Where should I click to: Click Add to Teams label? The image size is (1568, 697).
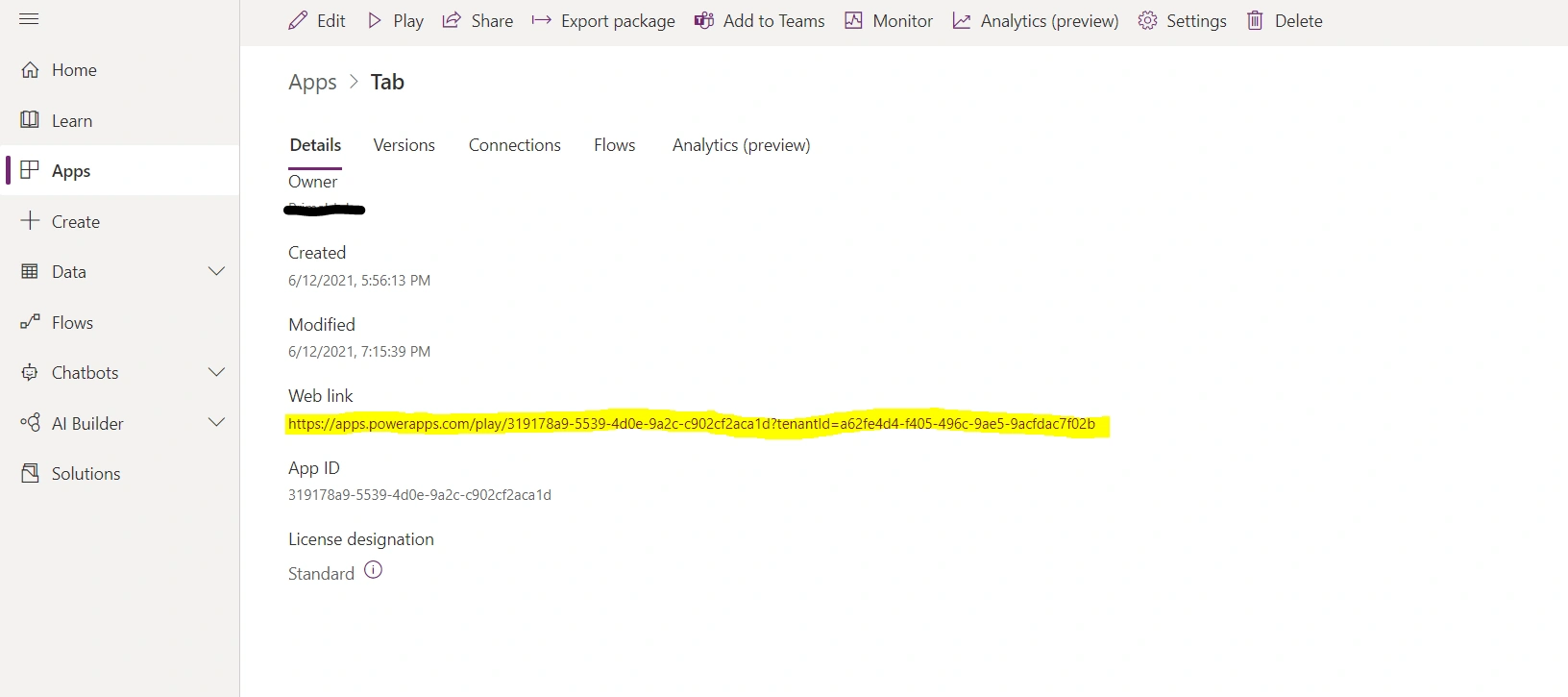click(x=773, y=20)
